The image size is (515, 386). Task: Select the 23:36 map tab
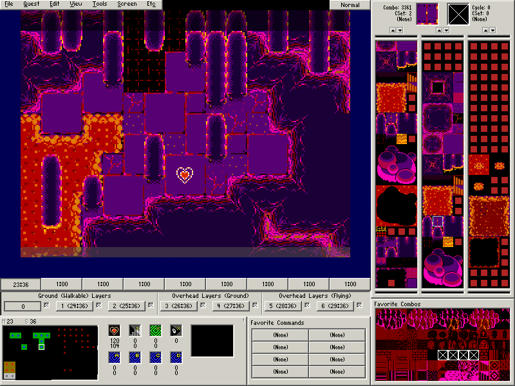coord(21,284)
